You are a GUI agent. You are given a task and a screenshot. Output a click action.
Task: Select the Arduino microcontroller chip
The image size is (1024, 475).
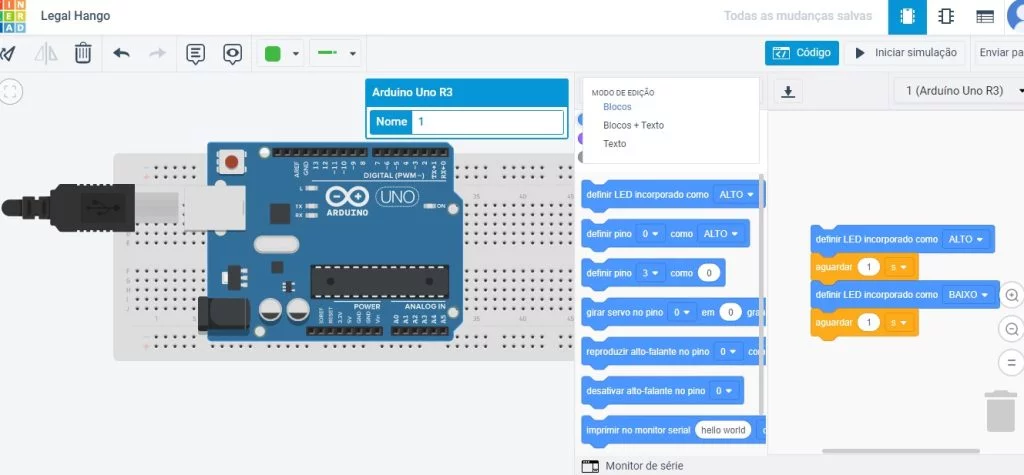tap(379, 281)
